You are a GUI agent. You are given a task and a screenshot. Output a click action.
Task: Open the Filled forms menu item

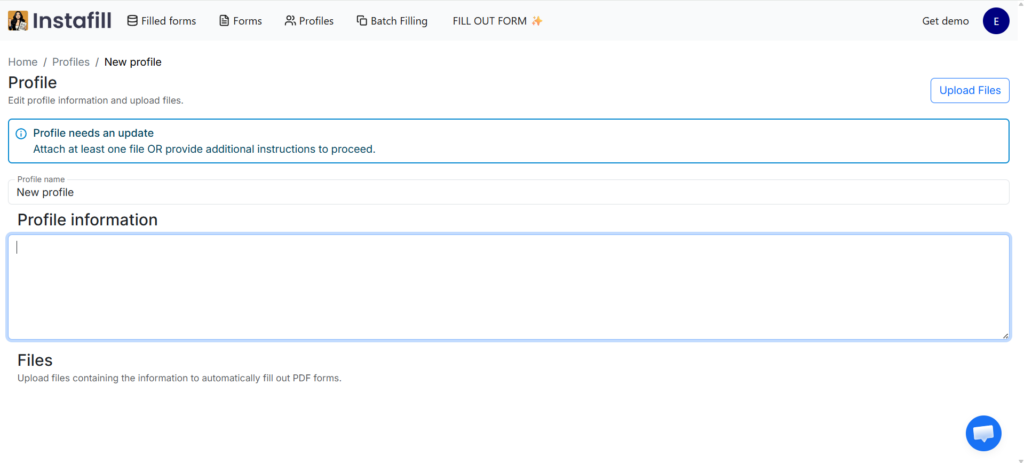pos(168,21)
